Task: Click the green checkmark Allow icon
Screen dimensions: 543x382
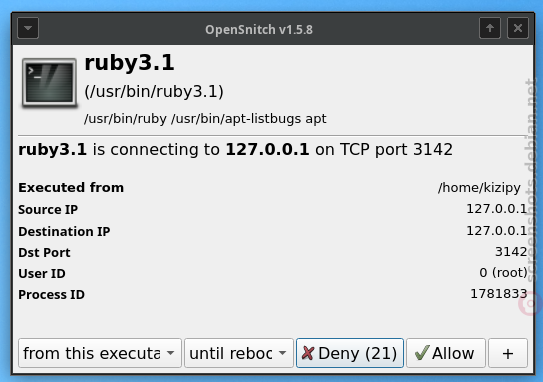Action: click(422, 353)
